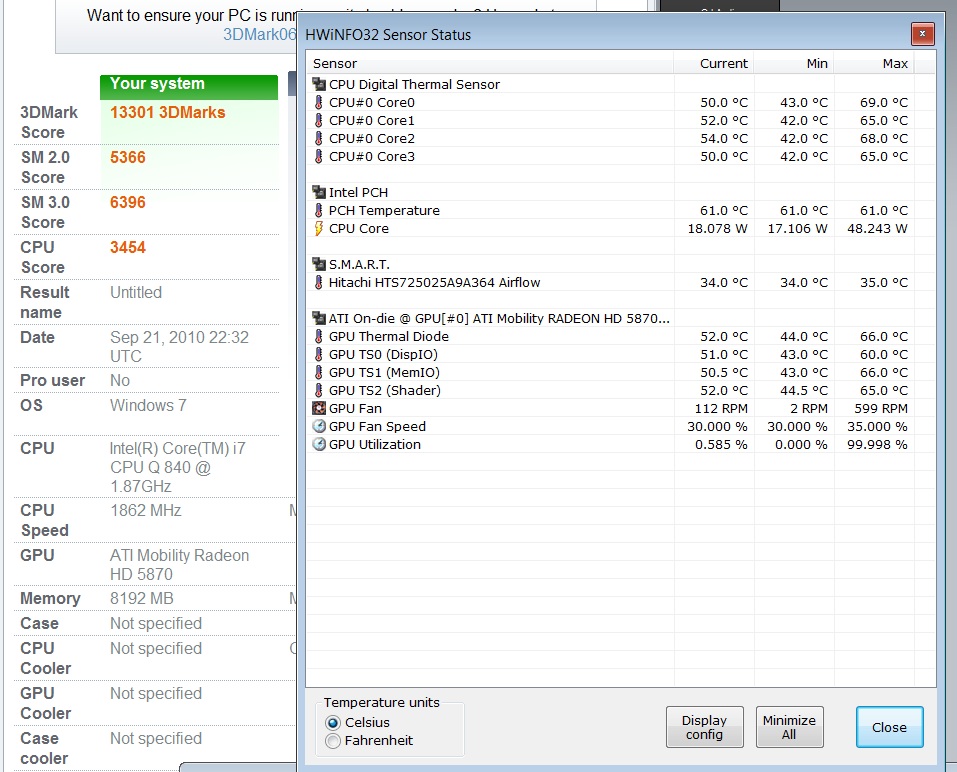Click the date 'Sep 21, 2010 22:32 UTC'

pyautogui.click(x=179, y=347)
